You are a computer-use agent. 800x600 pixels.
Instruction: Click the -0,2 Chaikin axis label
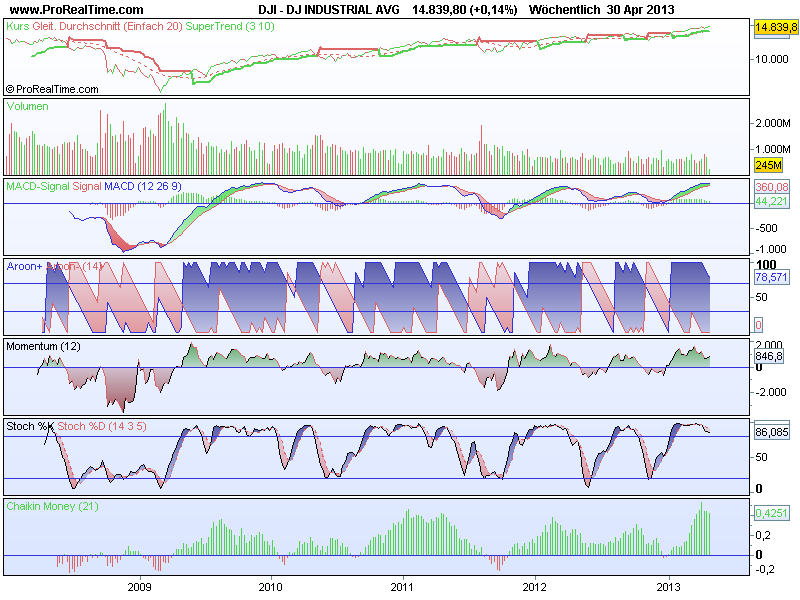click(764, 569)
